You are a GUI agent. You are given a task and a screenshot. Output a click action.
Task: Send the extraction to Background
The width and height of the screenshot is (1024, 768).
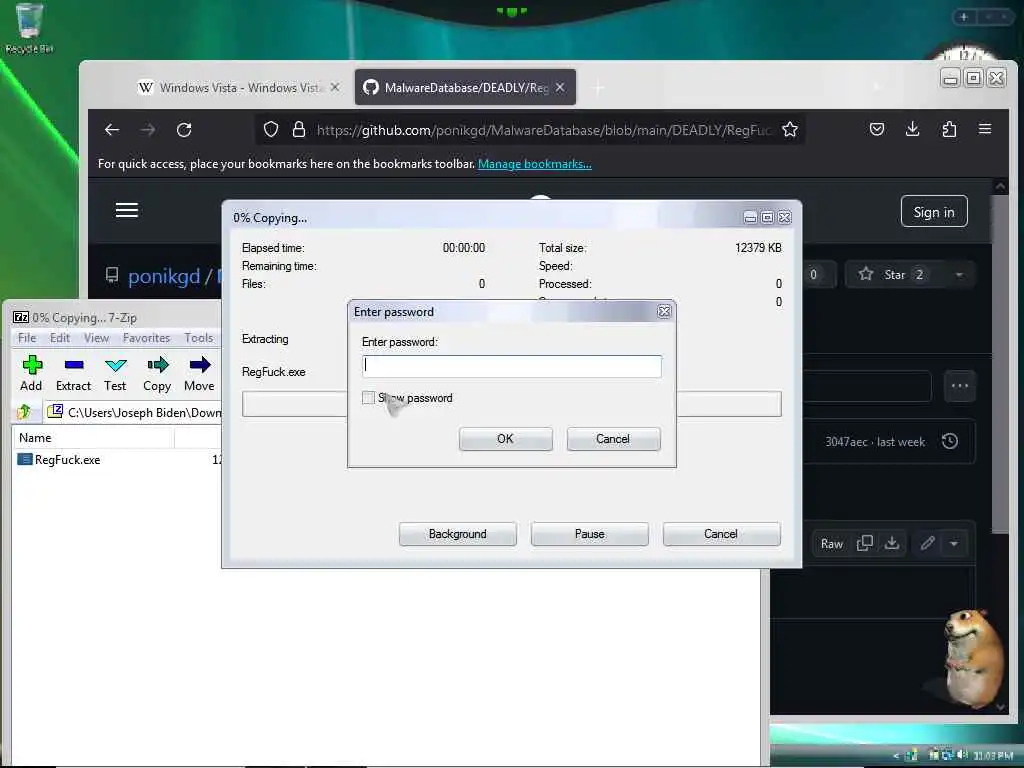click(457, 534)
